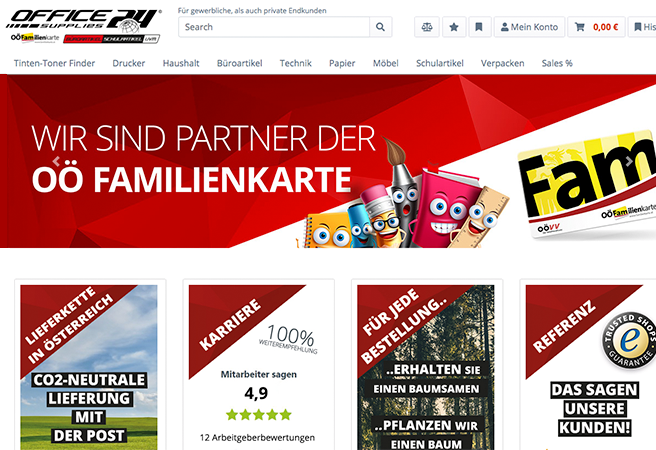656x450 pixels.
Task: Open the Möbel menu
Action: pos(385,63)
